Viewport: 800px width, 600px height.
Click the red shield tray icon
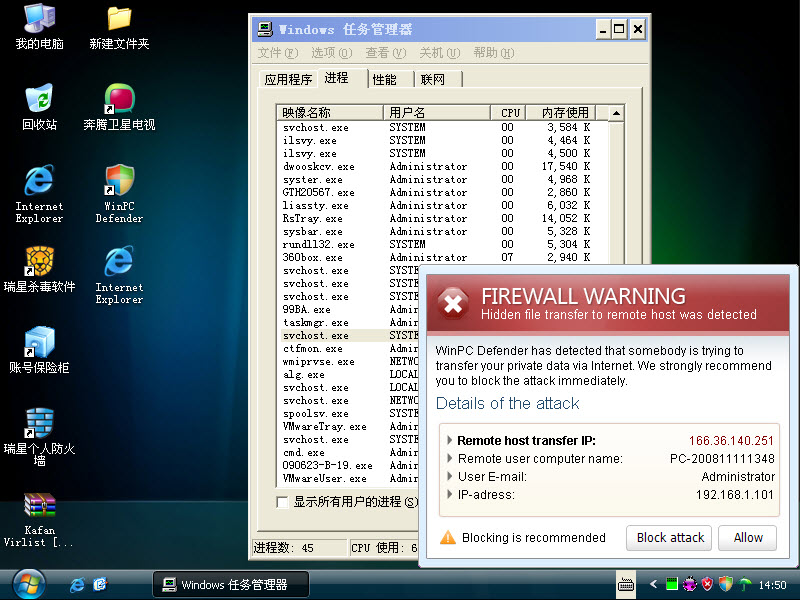pos(707,584)
